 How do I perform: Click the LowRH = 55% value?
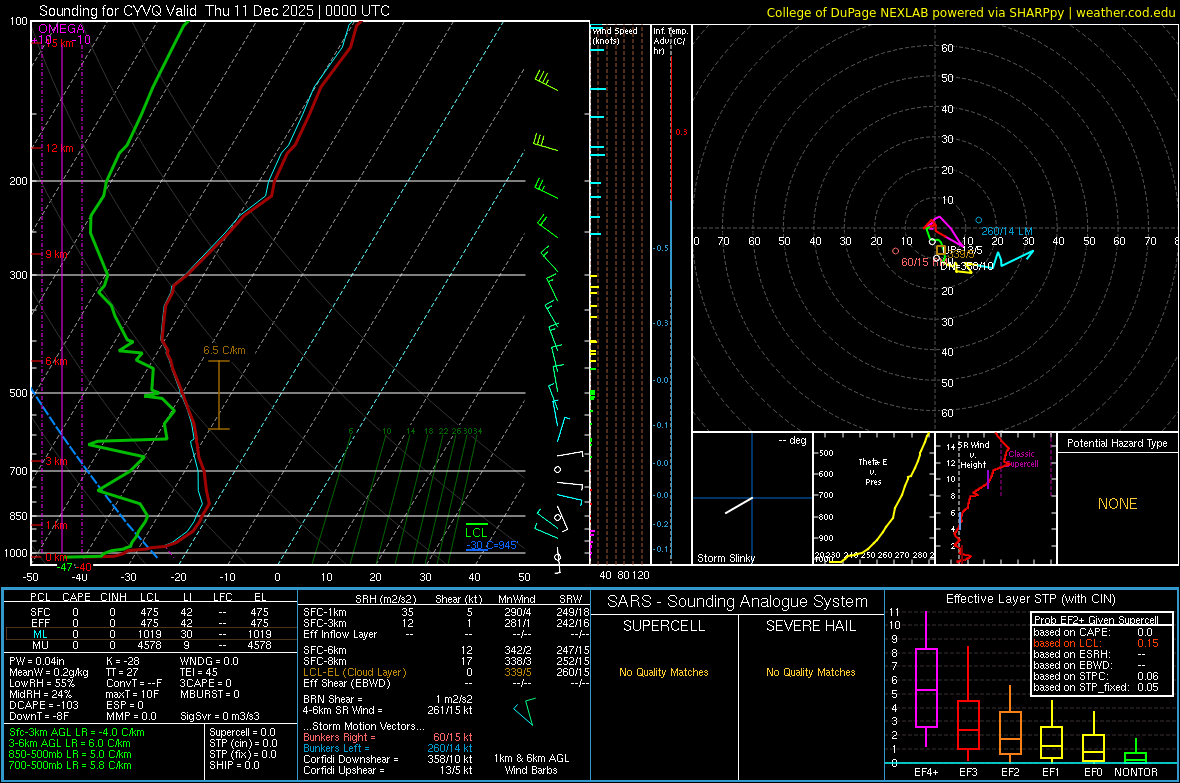pyautogui.click(x=41, y=683)
